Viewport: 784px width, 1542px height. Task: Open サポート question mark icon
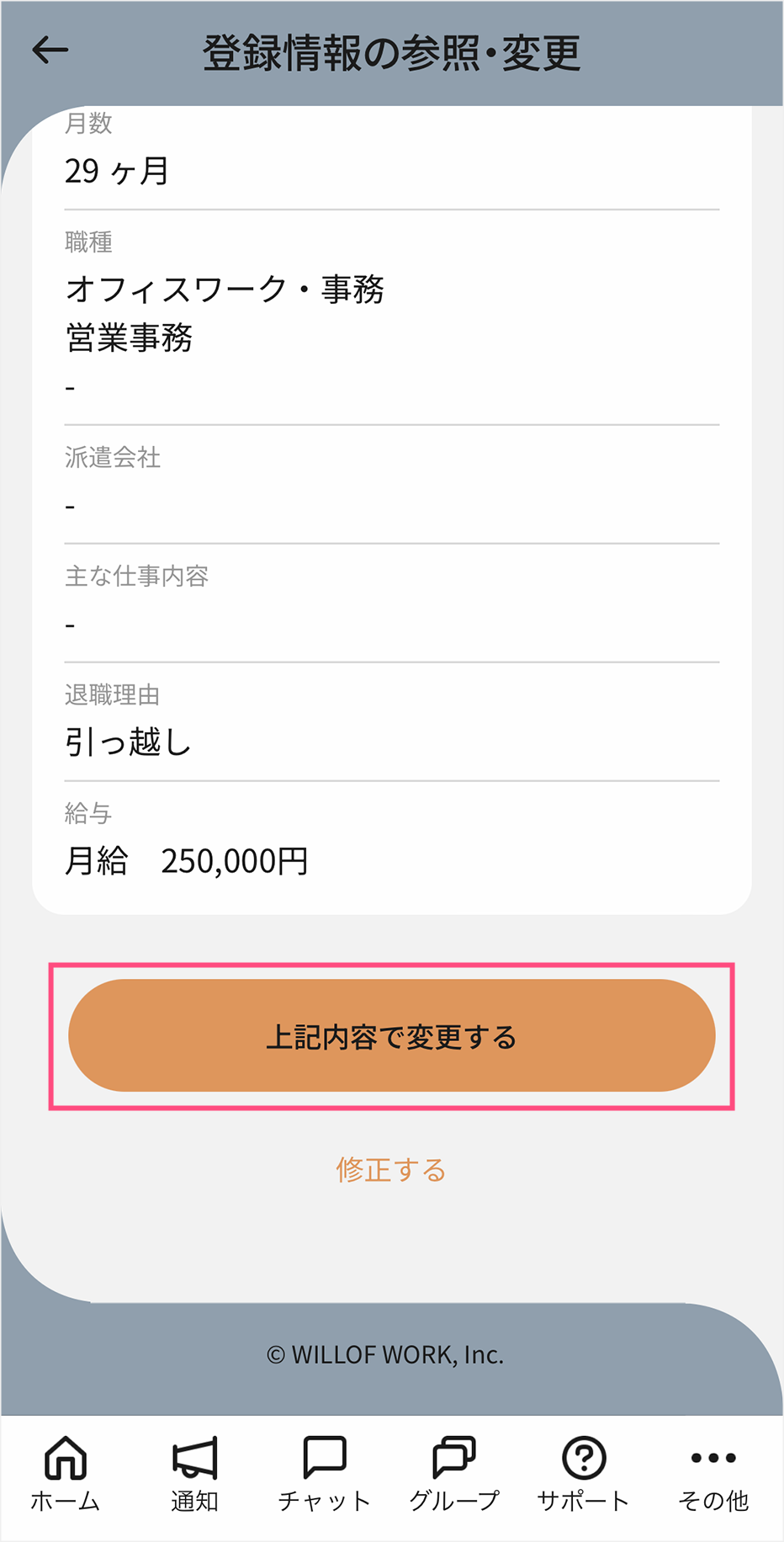tap(584, 1458)
